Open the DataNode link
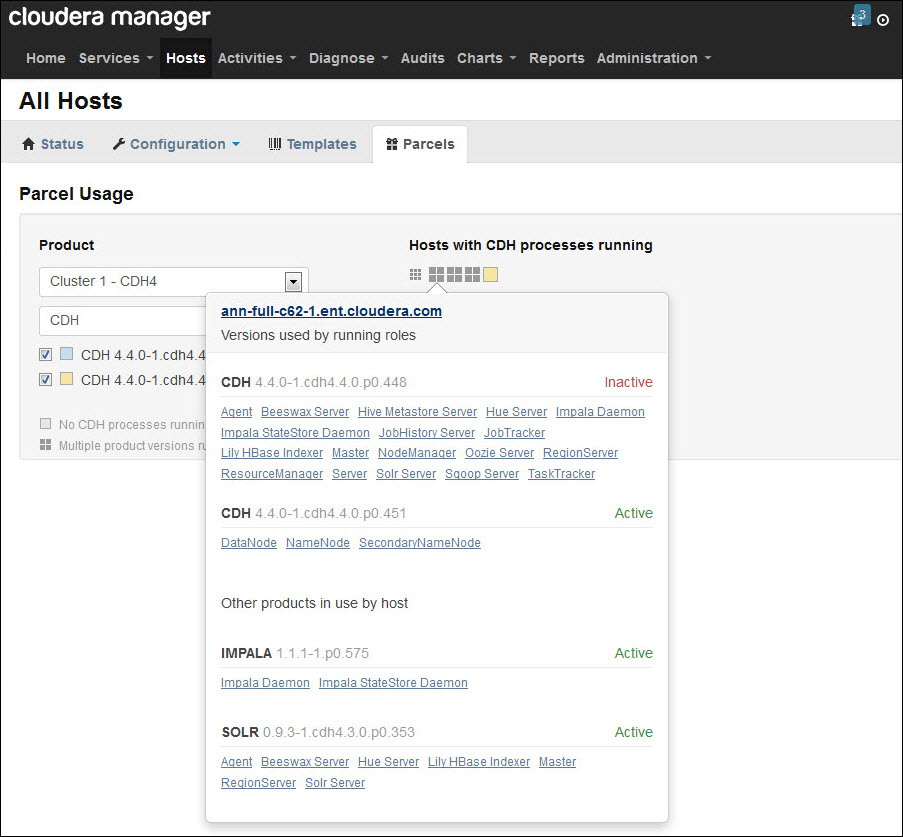This screenshot has height=837, width=903. [249, 543]
